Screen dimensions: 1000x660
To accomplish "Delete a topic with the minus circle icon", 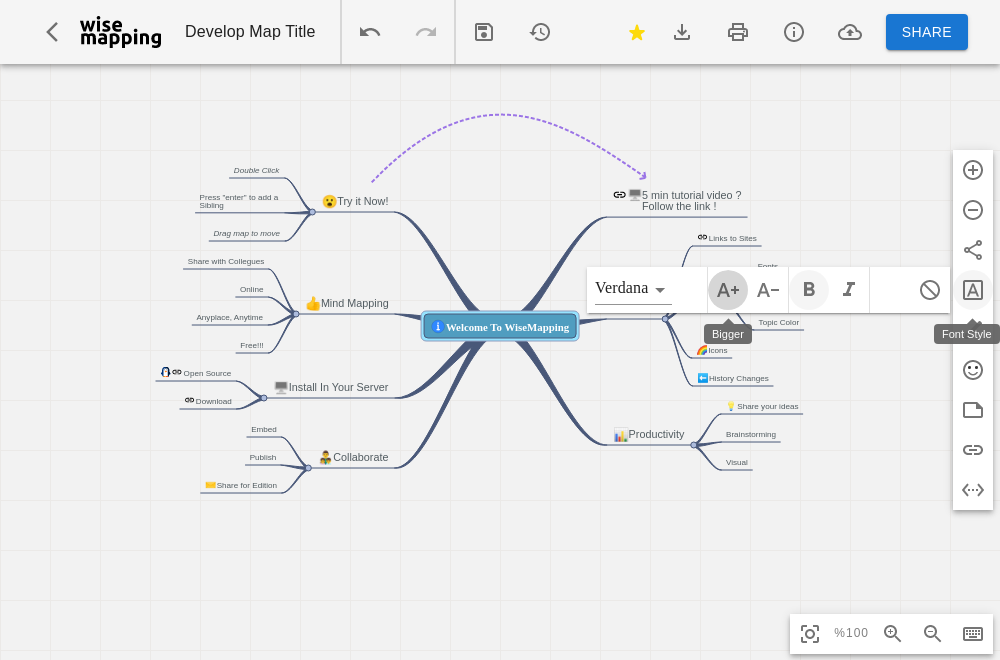I will pyautogui.click(x=973, y=210).
